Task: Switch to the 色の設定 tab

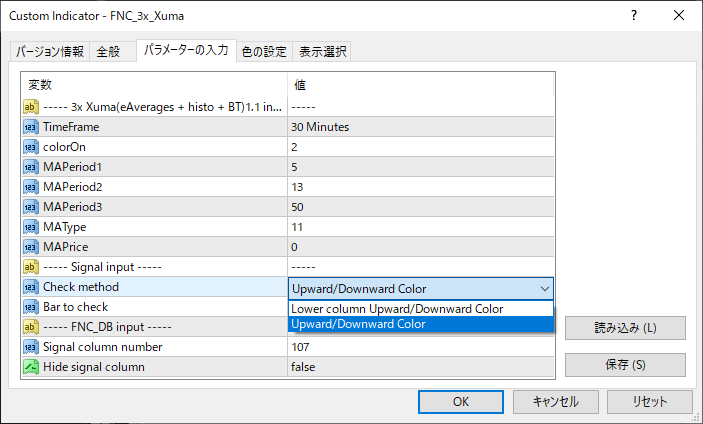Action: point(264,52)
